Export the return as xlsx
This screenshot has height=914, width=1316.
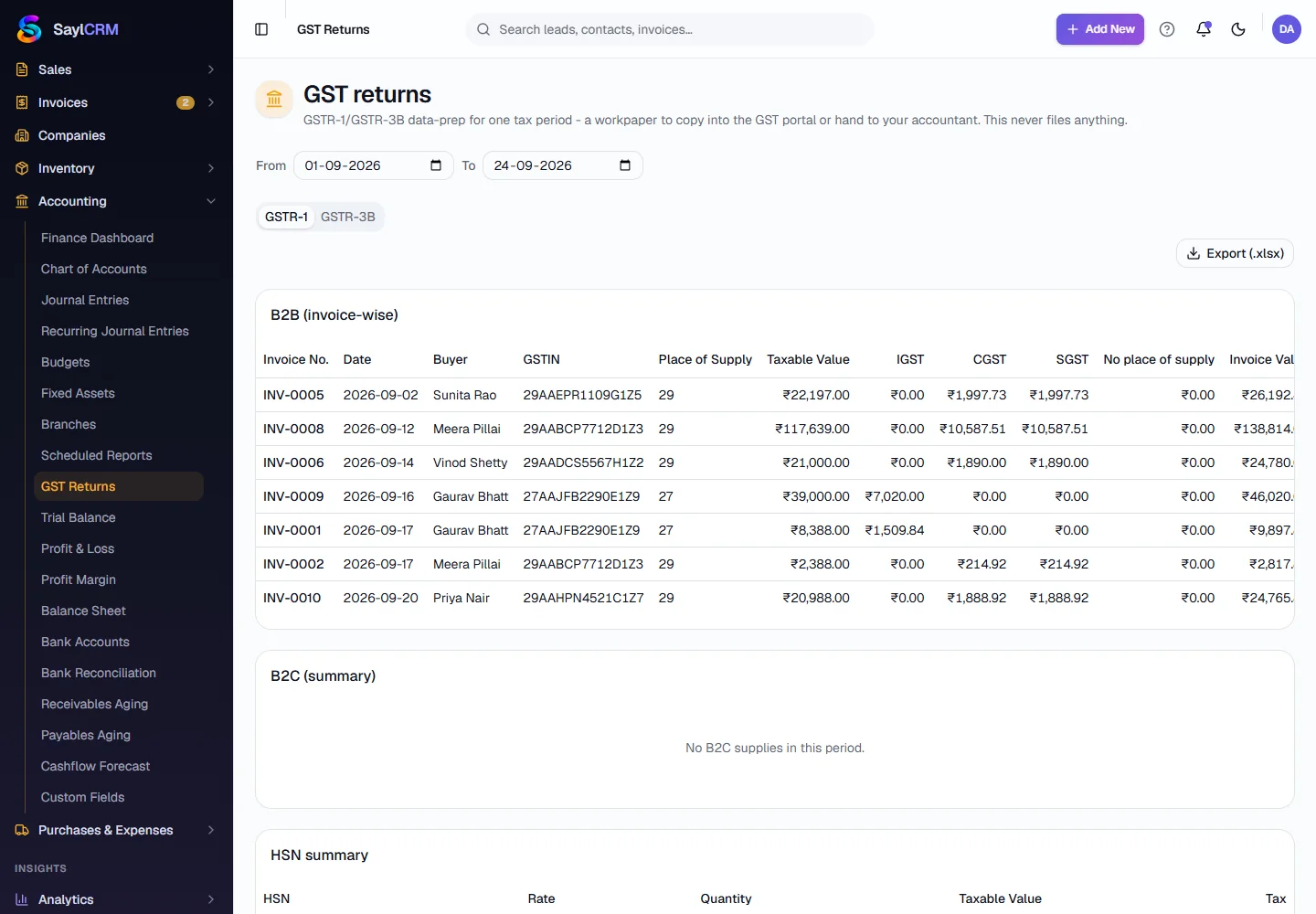(x=1235, y=253)
